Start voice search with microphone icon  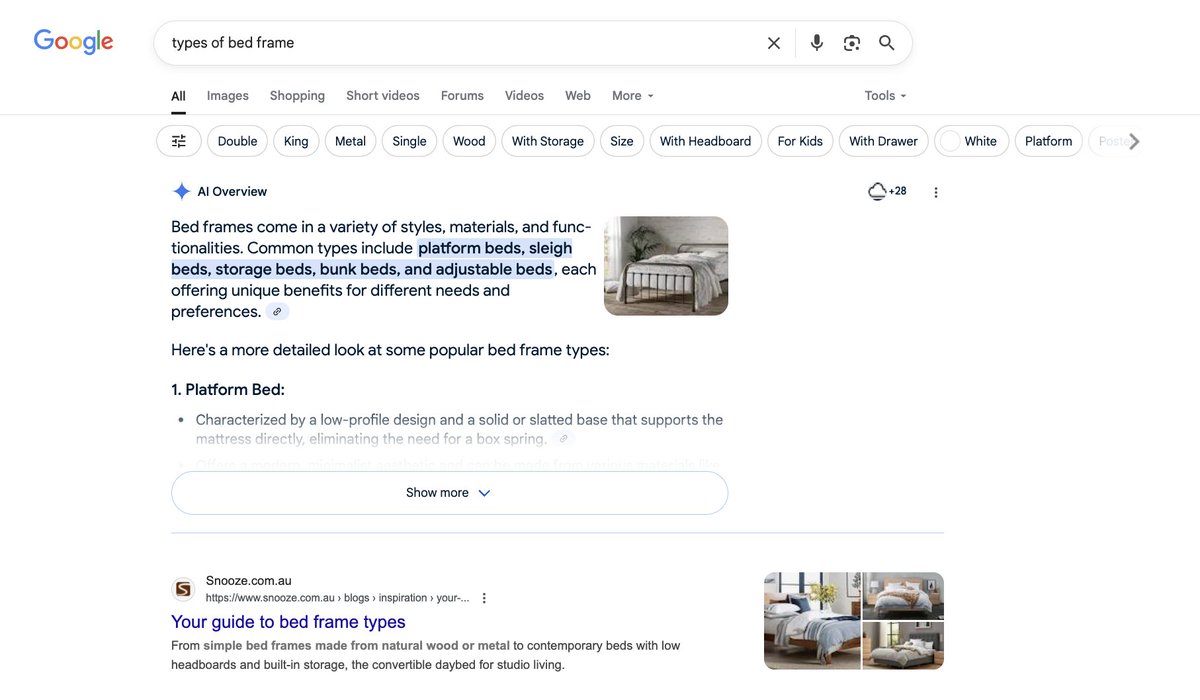(817, 43)
